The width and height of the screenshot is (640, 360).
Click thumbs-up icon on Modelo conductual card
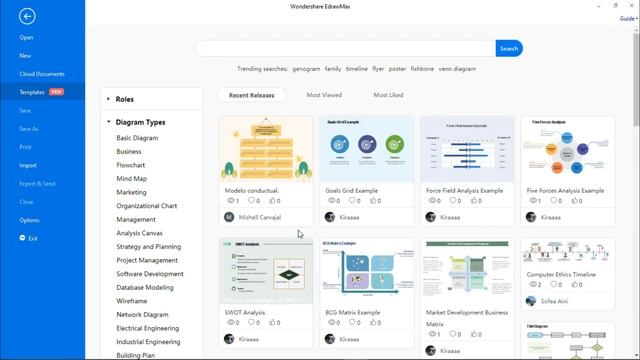272,200
